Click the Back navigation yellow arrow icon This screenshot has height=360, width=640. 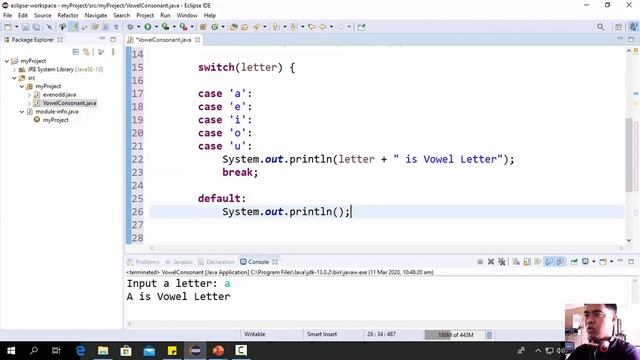pos(322,27)
